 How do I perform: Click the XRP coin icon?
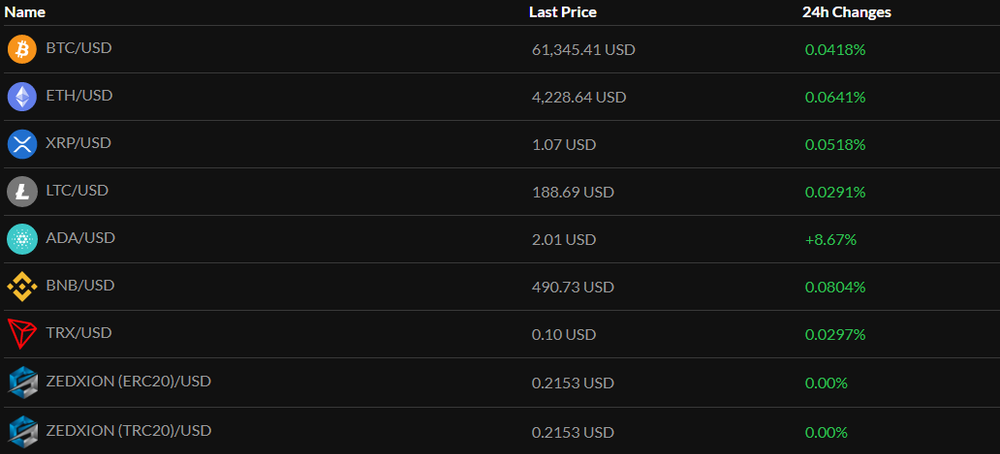coord(22,144)
